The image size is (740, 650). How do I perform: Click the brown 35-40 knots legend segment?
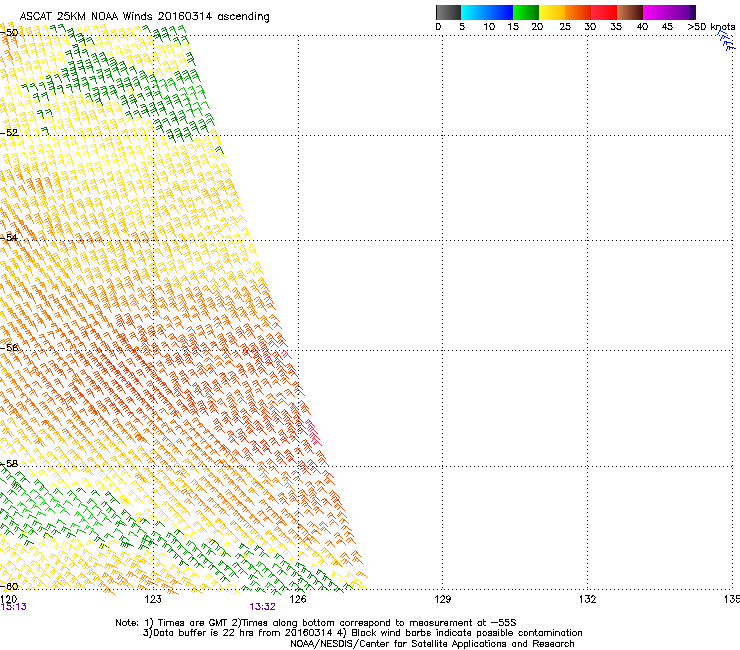click(x=630, y=12)
